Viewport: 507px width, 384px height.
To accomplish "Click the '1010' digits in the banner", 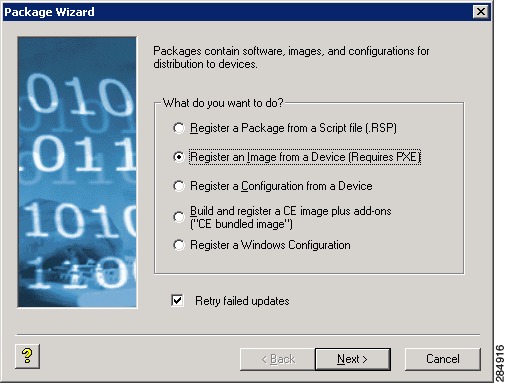I will (80, 220).
